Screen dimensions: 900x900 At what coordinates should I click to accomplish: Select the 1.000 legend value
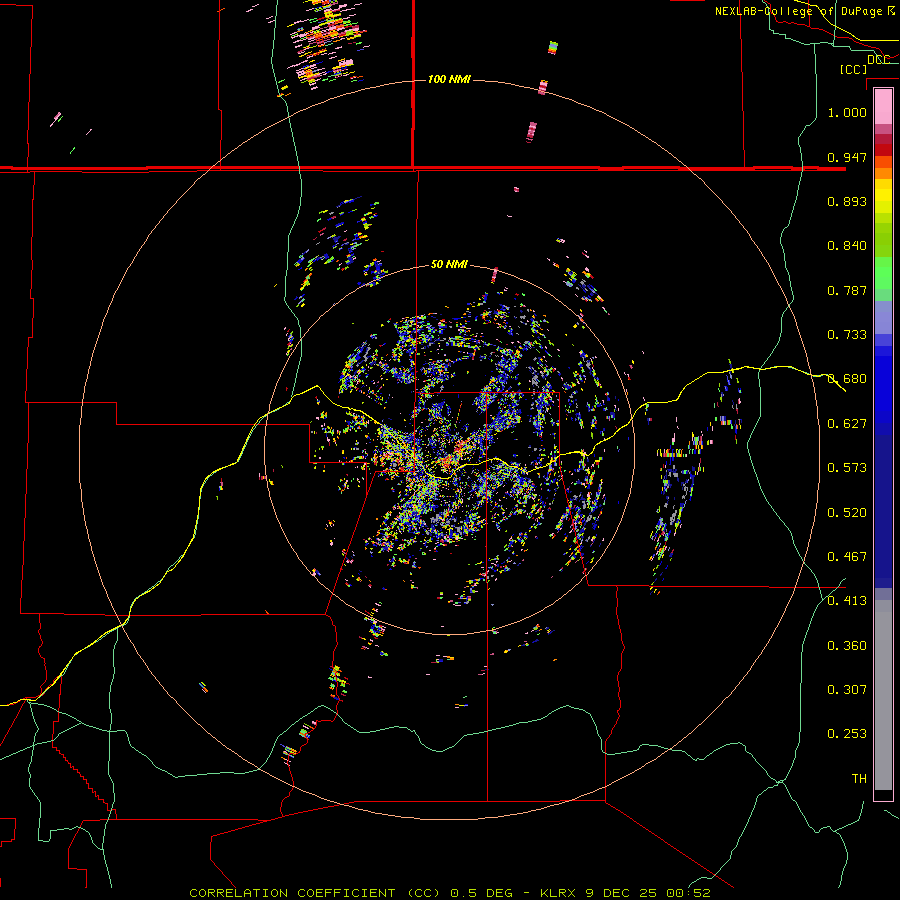847,112
